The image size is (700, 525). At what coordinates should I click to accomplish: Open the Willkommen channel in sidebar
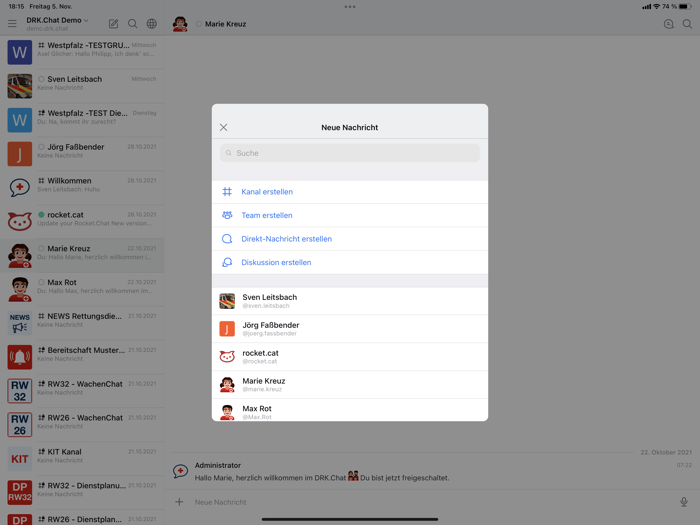click(82, 188)
